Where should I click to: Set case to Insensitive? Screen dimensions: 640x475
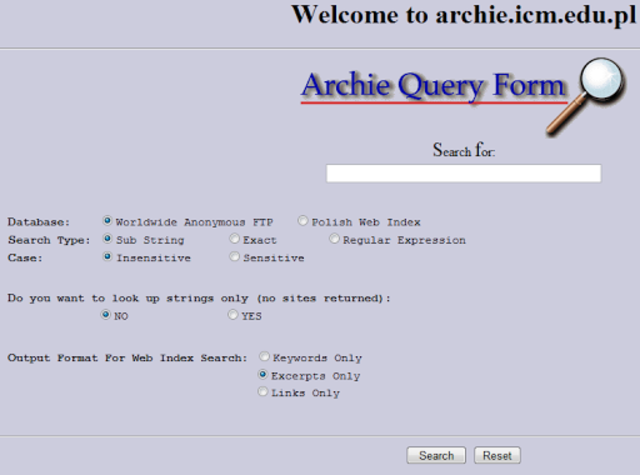[107, 256]
